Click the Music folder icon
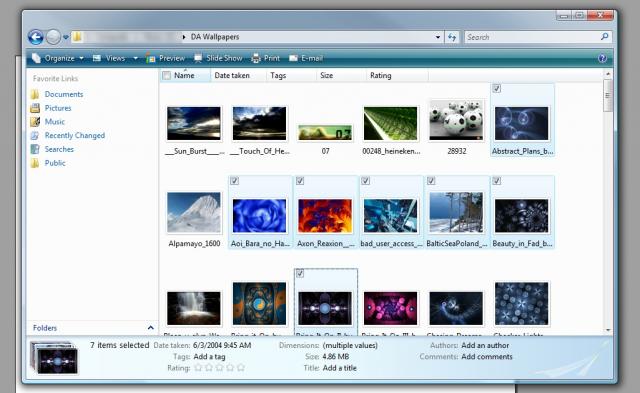The width and height of the screenshot is (640, 393). tap(35, 122)
